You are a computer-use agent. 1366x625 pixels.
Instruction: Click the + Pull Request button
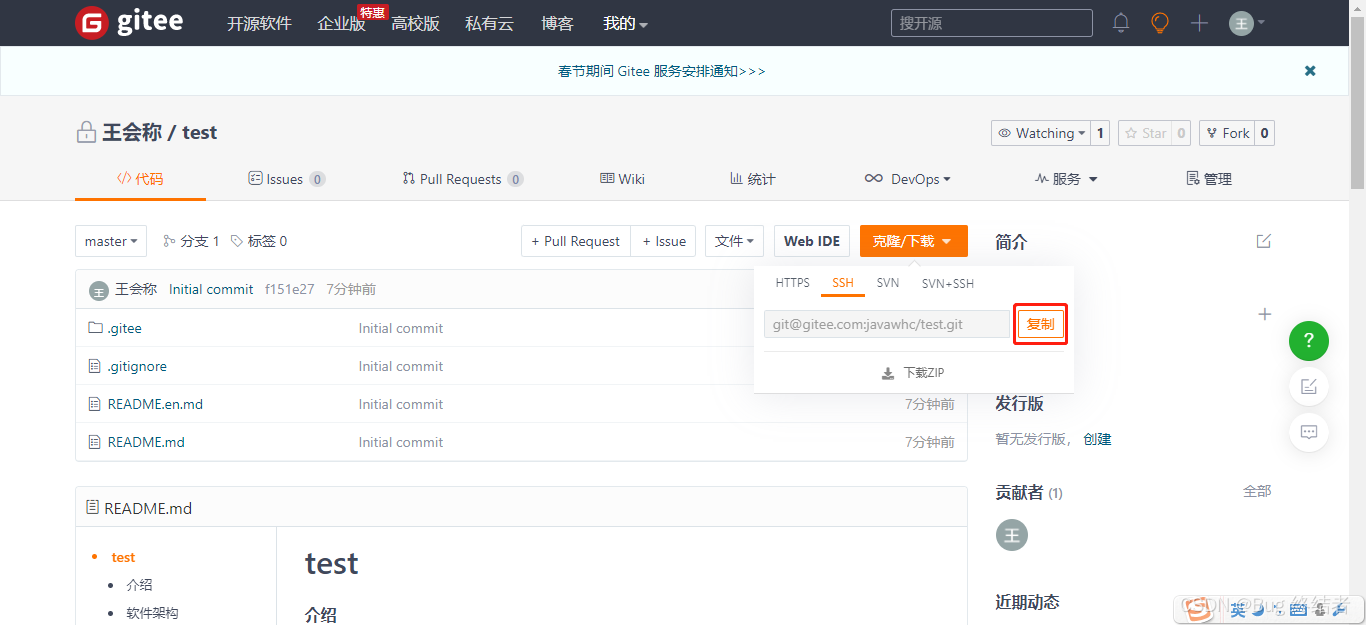[575, 241]
